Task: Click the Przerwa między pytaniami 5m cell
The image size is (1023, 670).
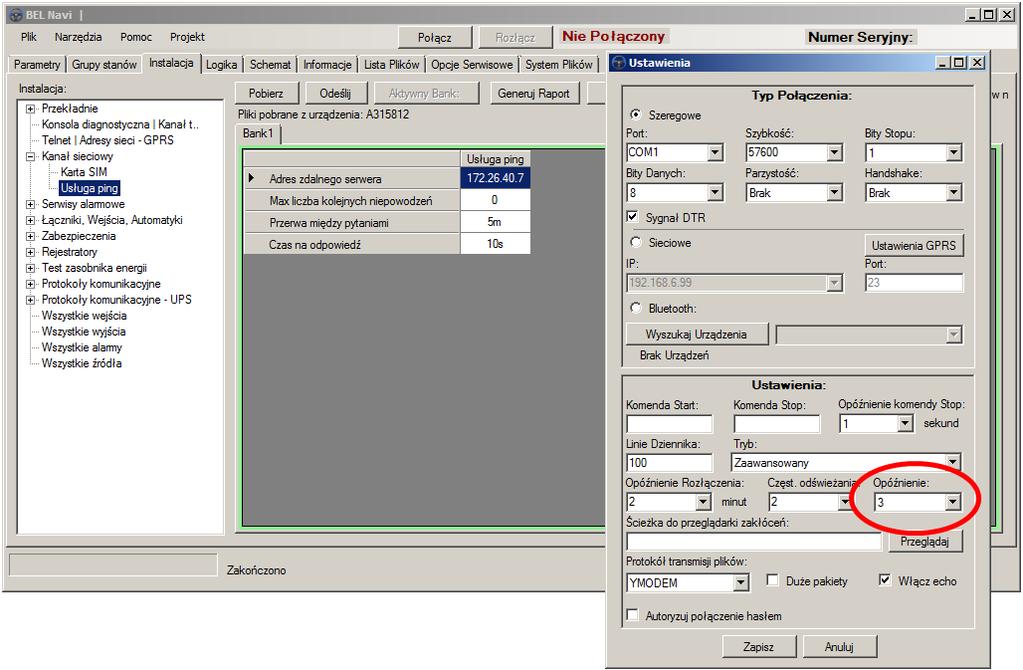Action: coord(495,222)
